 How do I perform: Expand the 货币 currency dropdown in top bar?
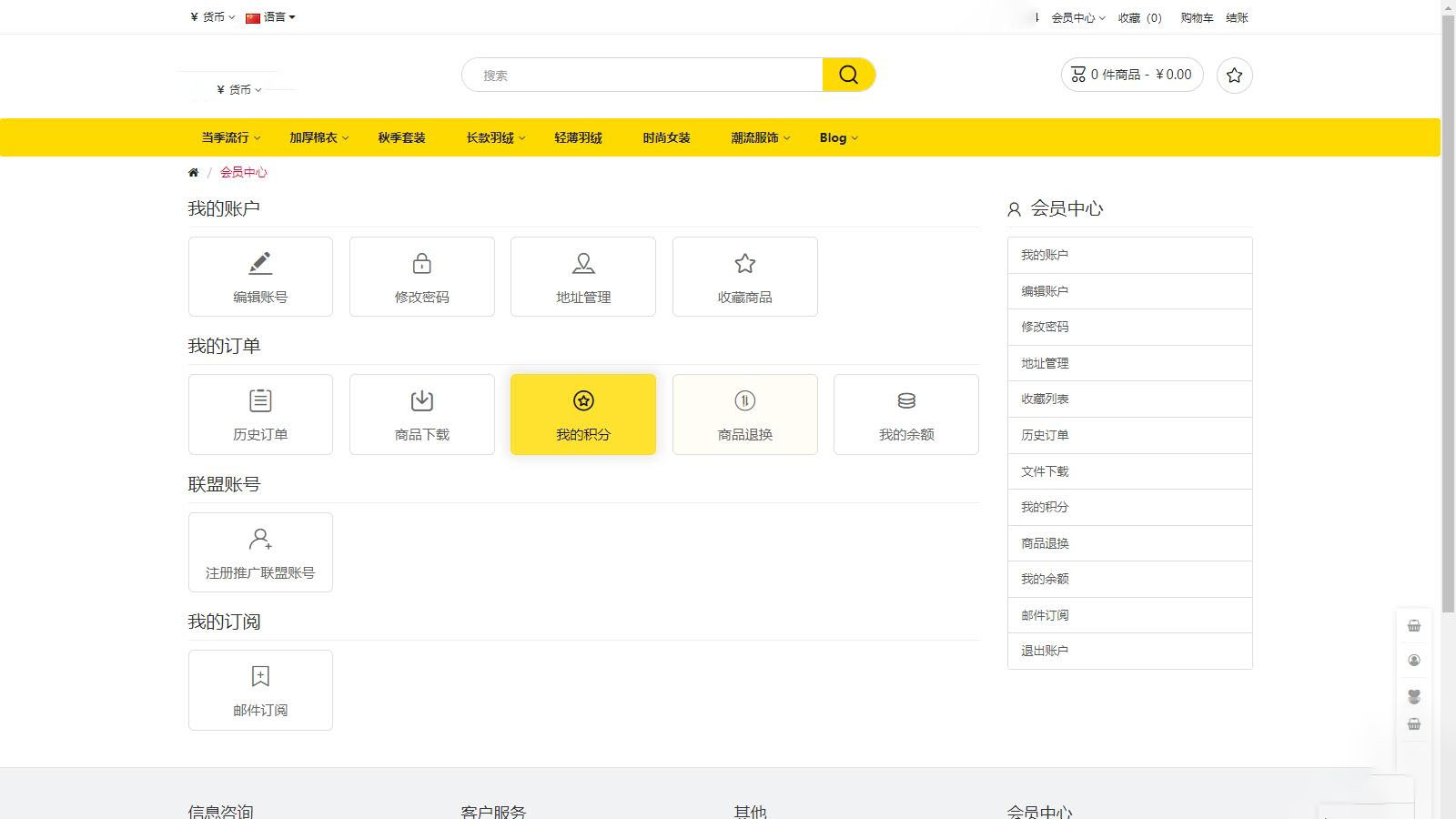click(x=213, y=17)
